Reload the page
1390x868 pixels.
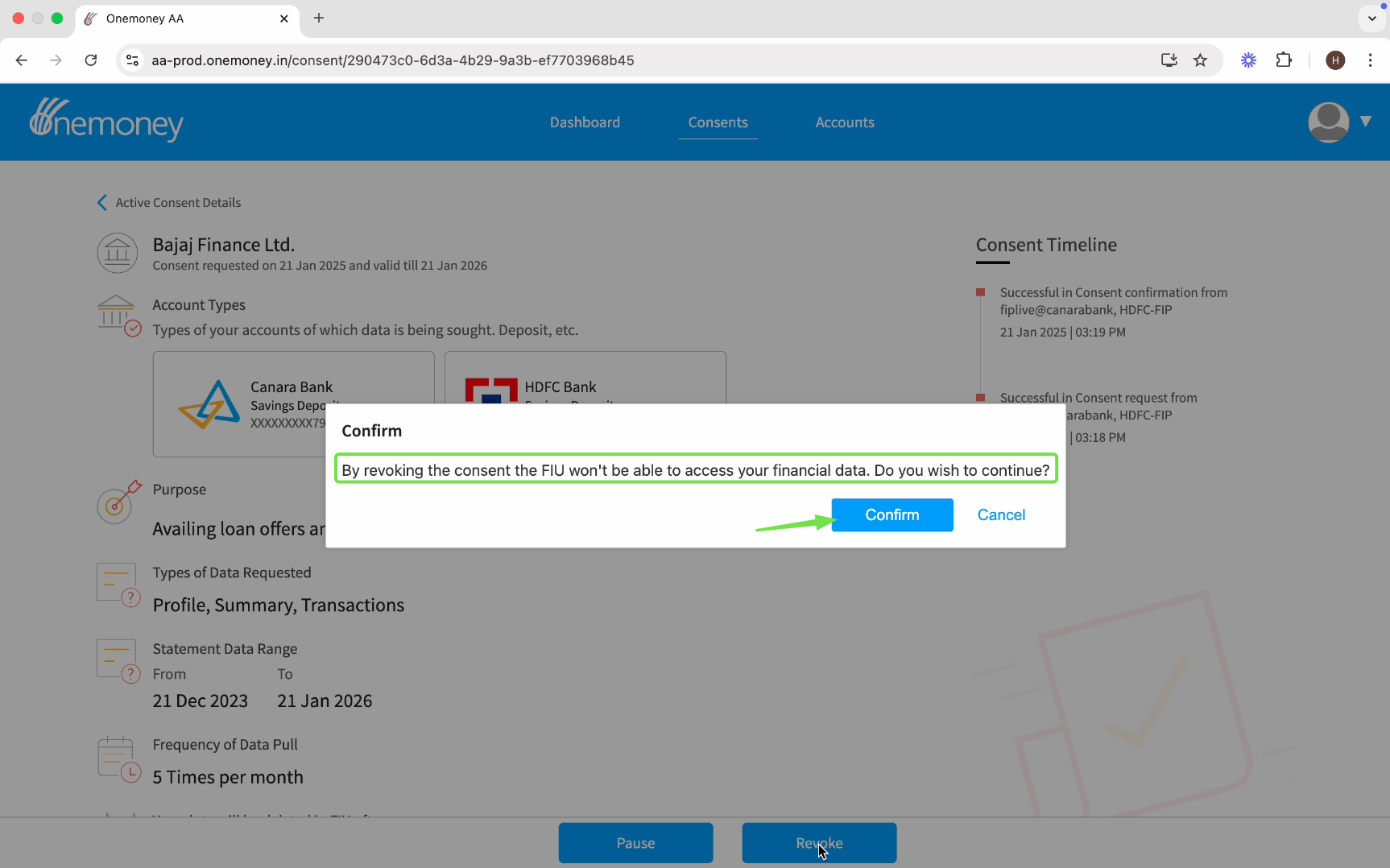pyautogui.click(x=91, y=60)
